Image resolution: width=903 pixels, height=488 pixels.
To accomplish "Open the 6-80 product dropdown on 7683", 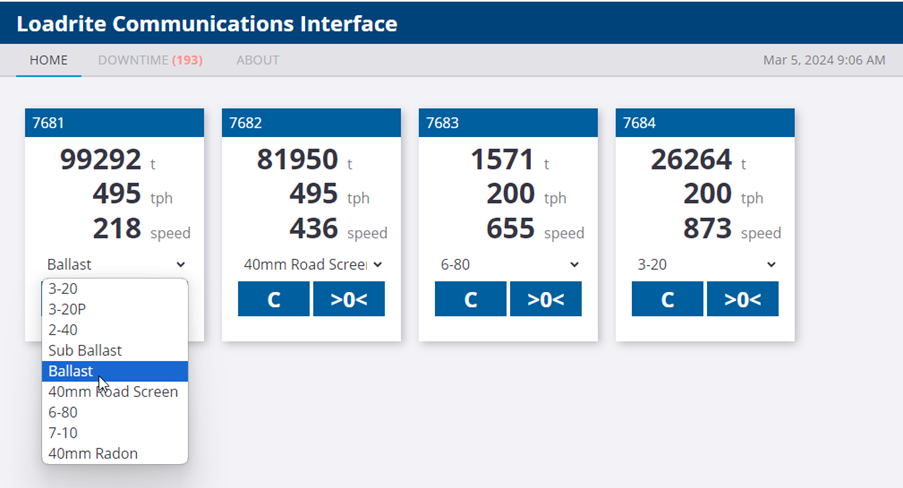I will (x=509, y=264).
